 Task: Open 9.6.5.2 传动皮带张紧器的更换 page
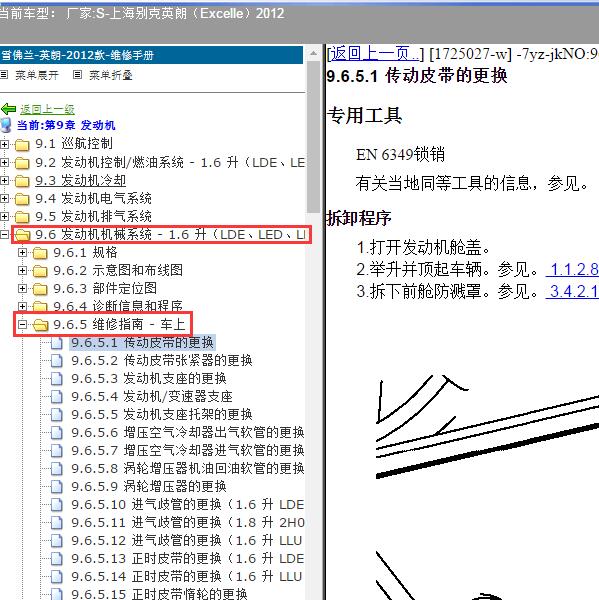(x=162, y=360)
